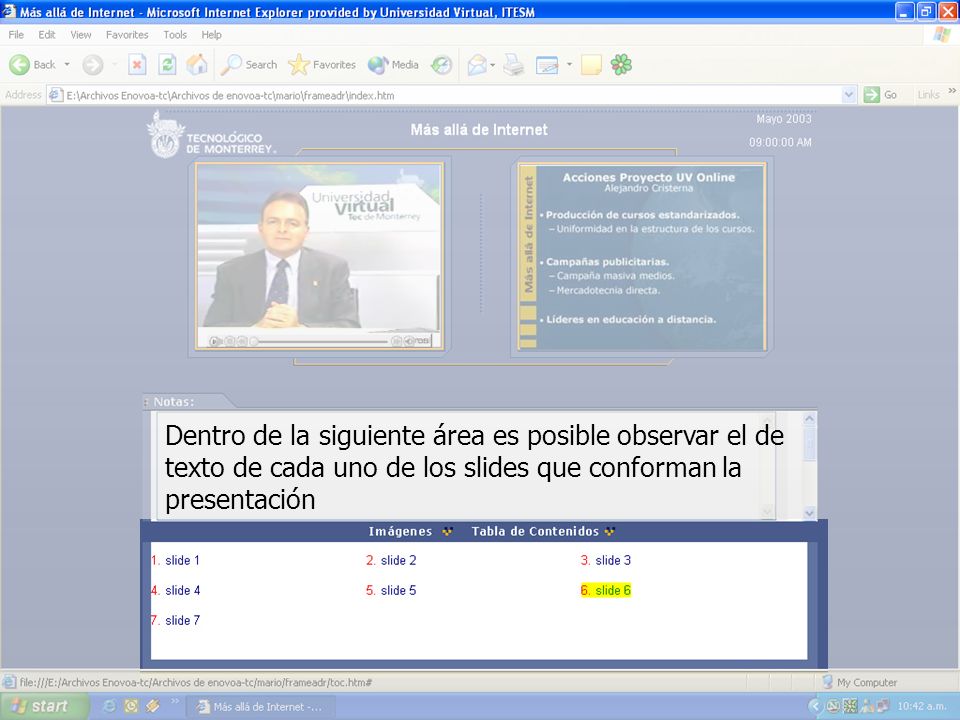
Task: Click the green Go arrow button
Action: [x=880, y=95]
